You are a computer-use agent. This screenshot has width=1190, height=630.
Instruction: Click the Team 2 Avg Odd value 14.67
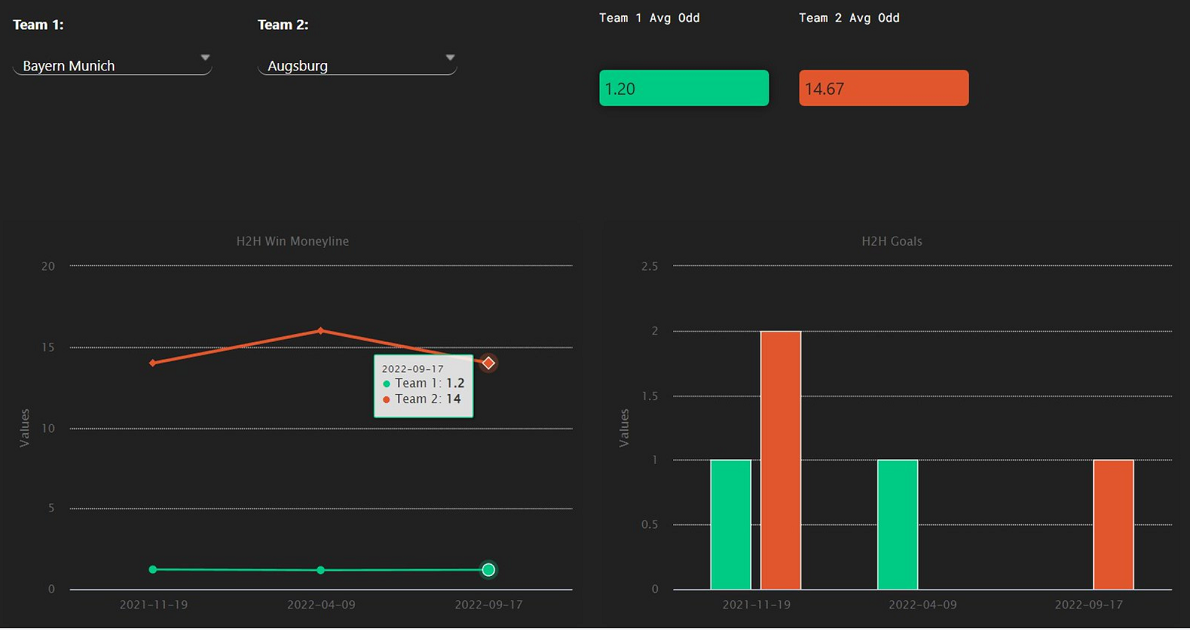(x=883, y=88)
